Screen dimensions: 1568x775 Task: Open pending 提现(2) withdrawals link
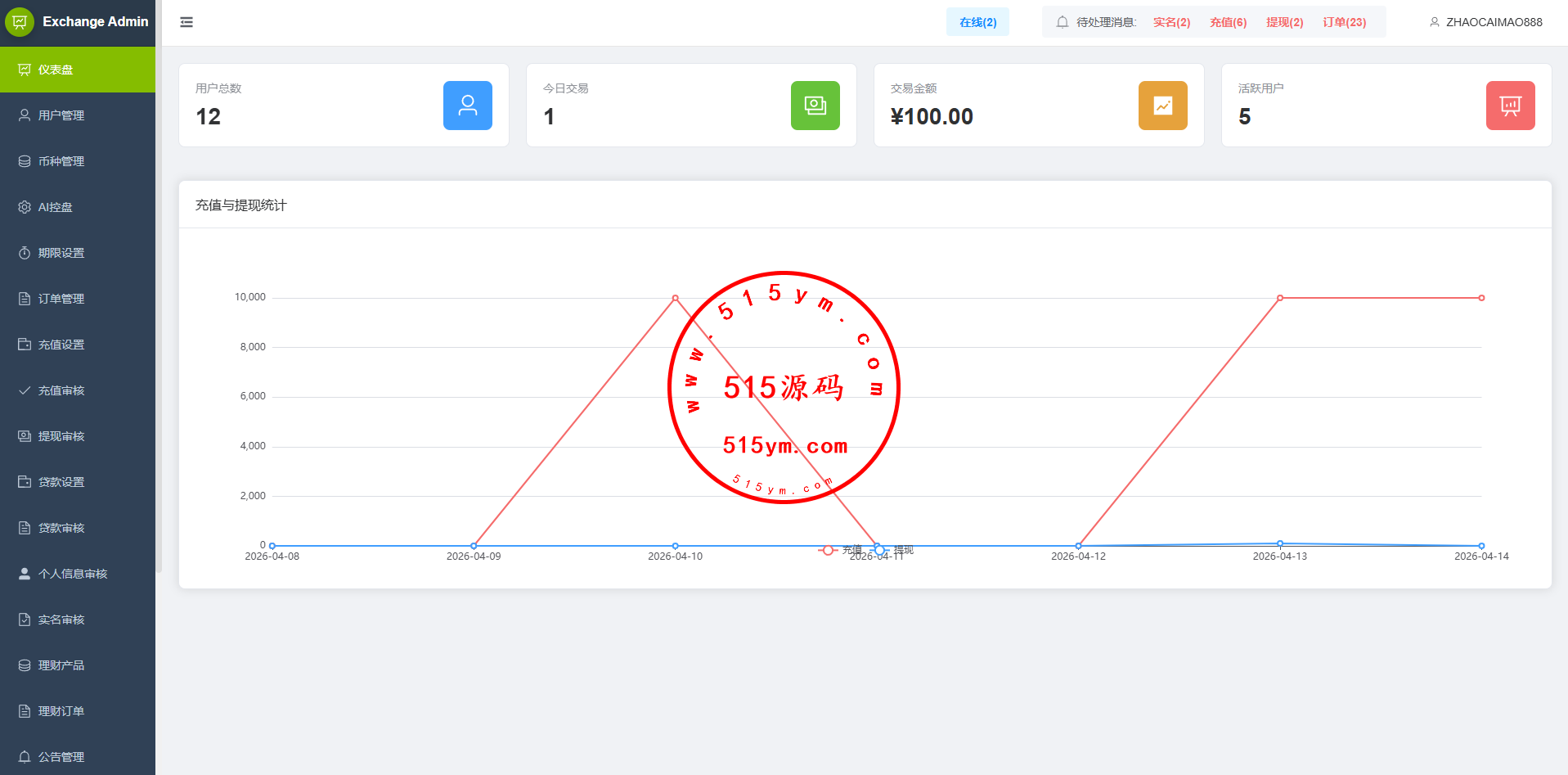(1284, 22)
